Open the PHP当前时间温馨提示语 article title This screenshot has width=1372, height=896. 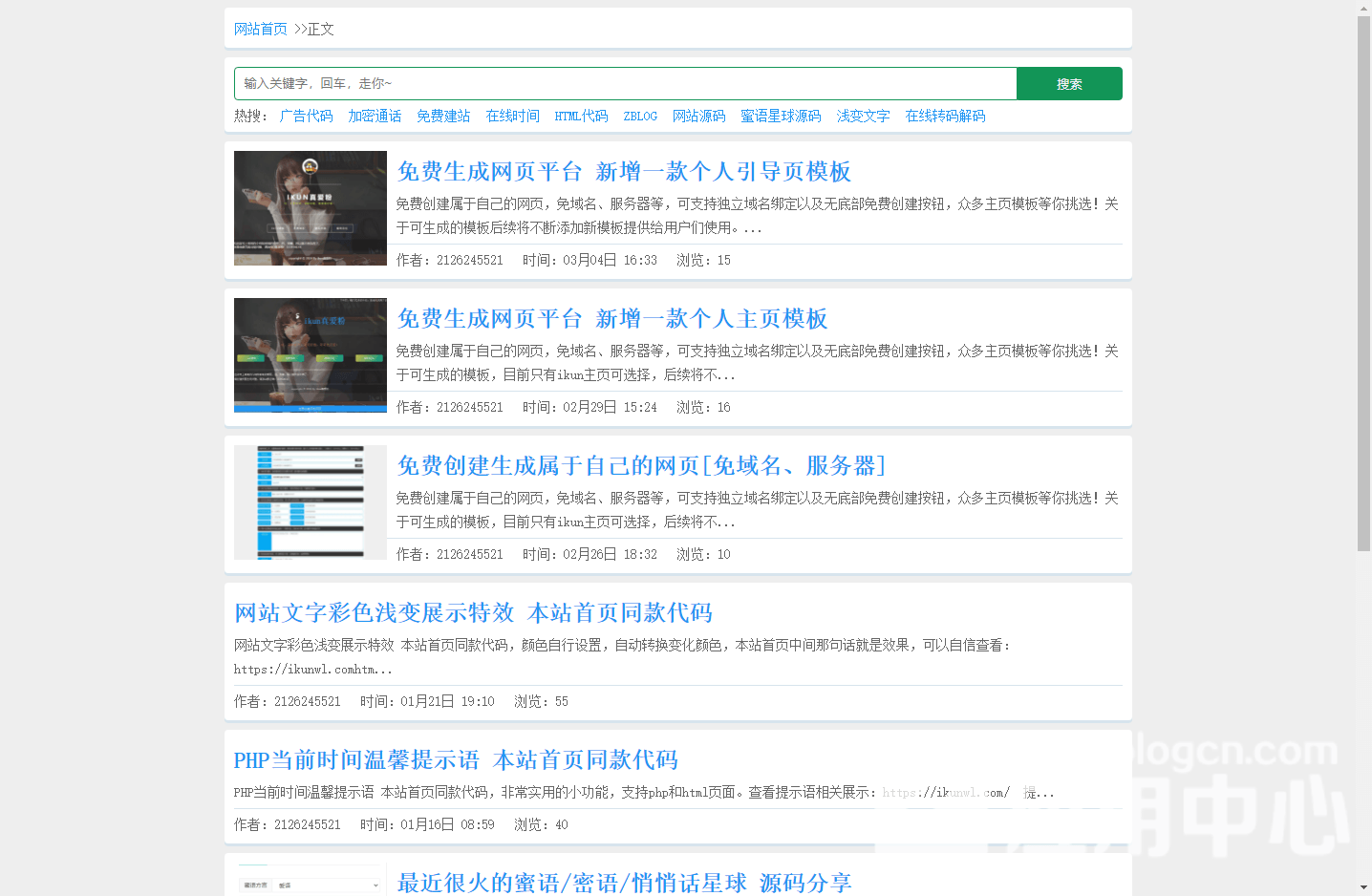[456, 760]
